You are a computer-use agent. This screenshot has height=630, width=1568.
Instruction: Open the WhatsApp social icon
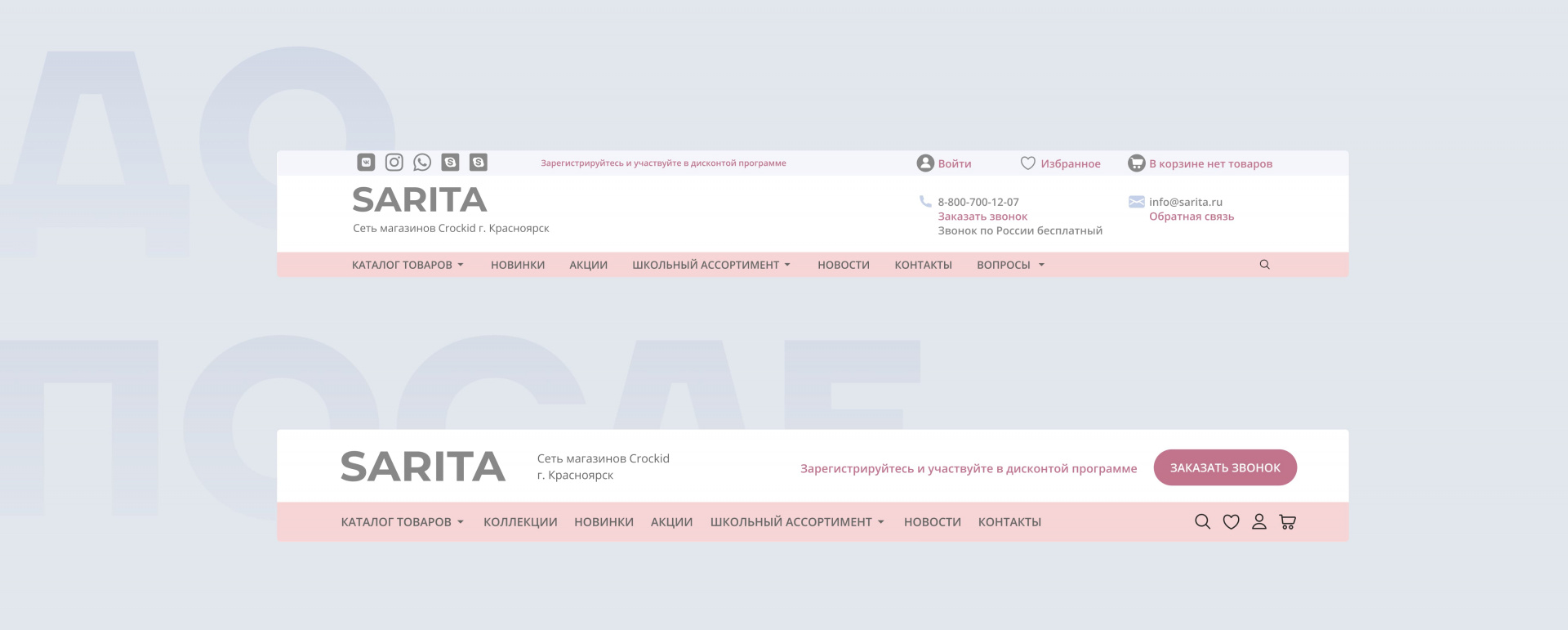pos(422,163)
